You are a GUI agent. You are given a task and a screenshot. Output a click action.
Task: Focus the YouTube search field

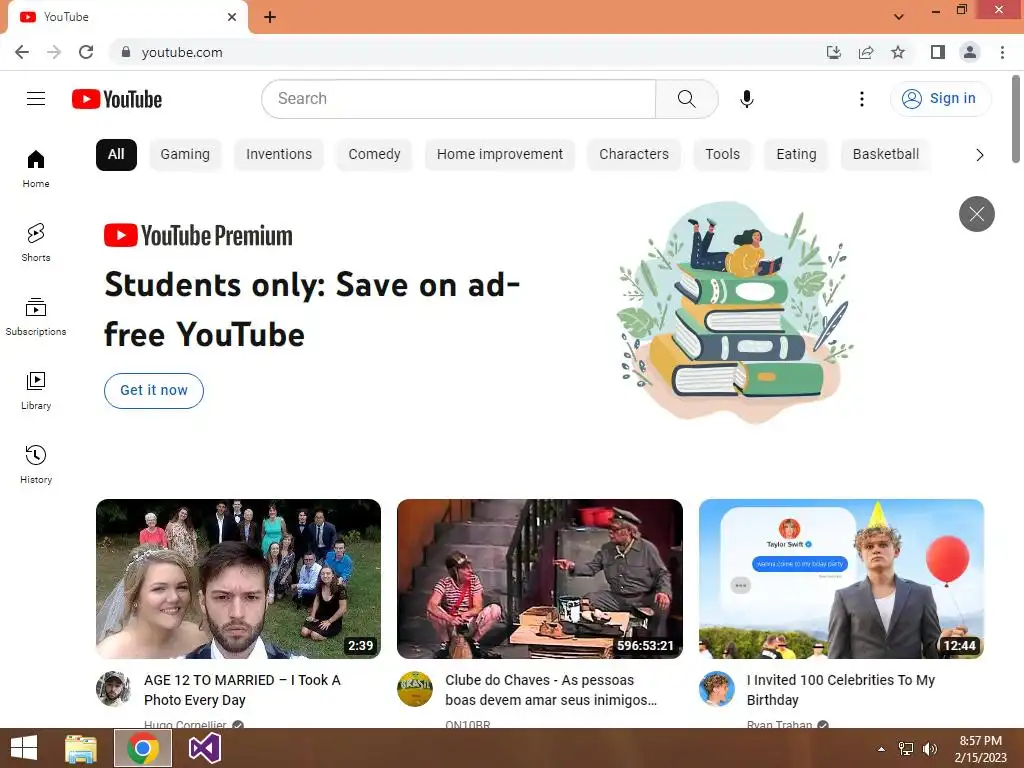tap(458, 99)
